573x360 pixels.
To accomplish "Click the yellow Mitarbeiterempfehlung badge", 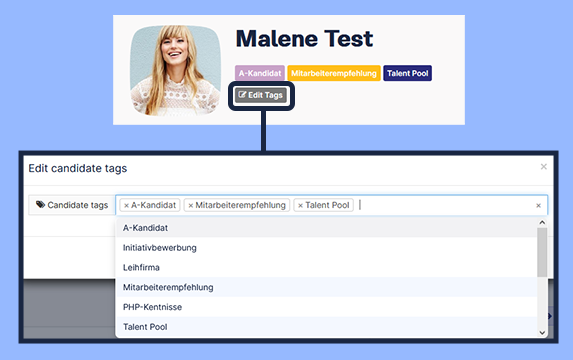I will point(334,73).
